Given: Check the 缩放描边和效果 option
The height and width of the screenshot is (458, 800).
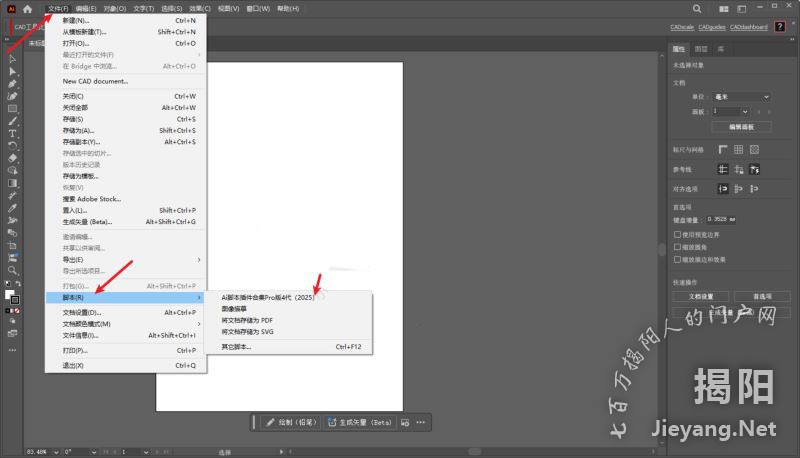Looking at the screenshot, I should 679,258.
